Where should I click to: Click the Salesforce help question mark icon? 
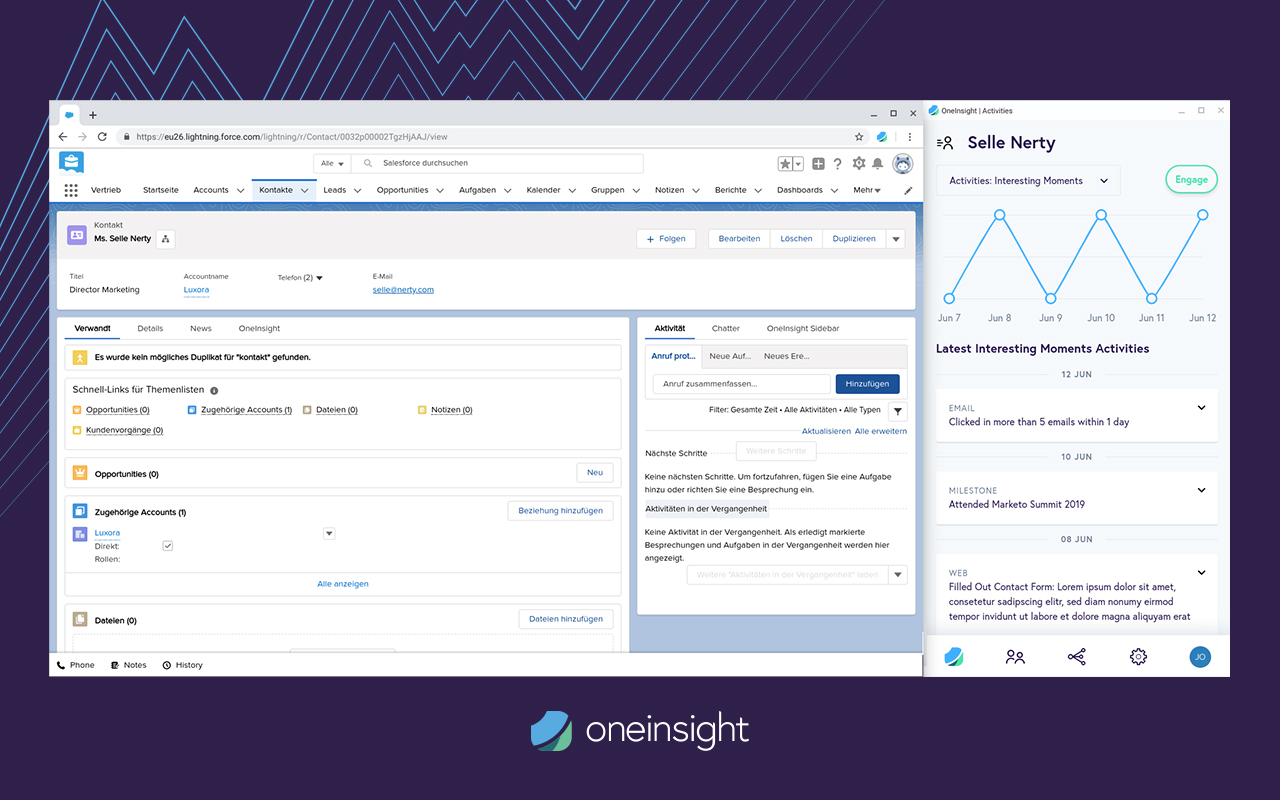pyautogui.click(x=838, y=163)
